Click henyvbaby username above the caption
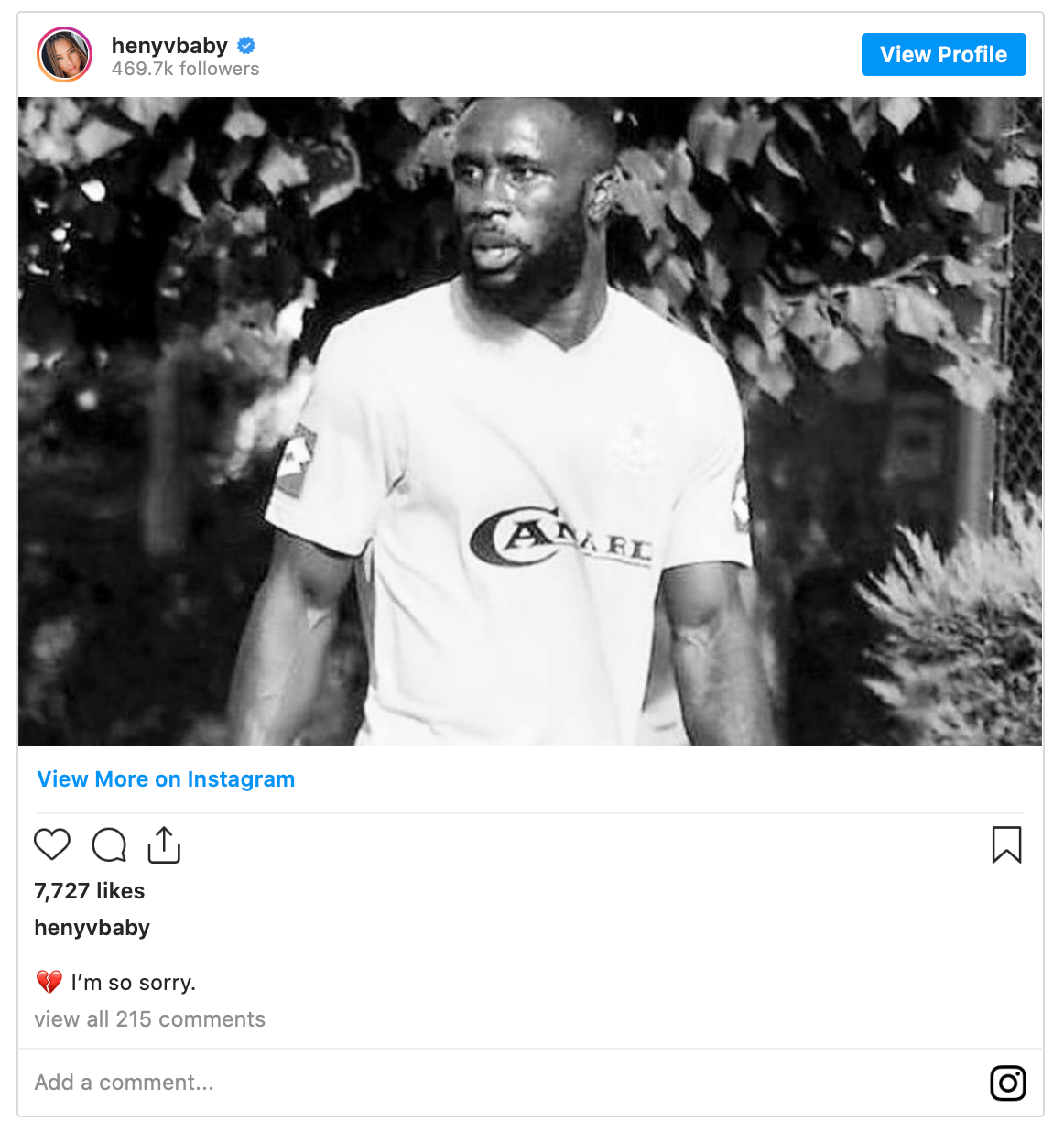1064x1132 pixels. click(x=92, y=928)
